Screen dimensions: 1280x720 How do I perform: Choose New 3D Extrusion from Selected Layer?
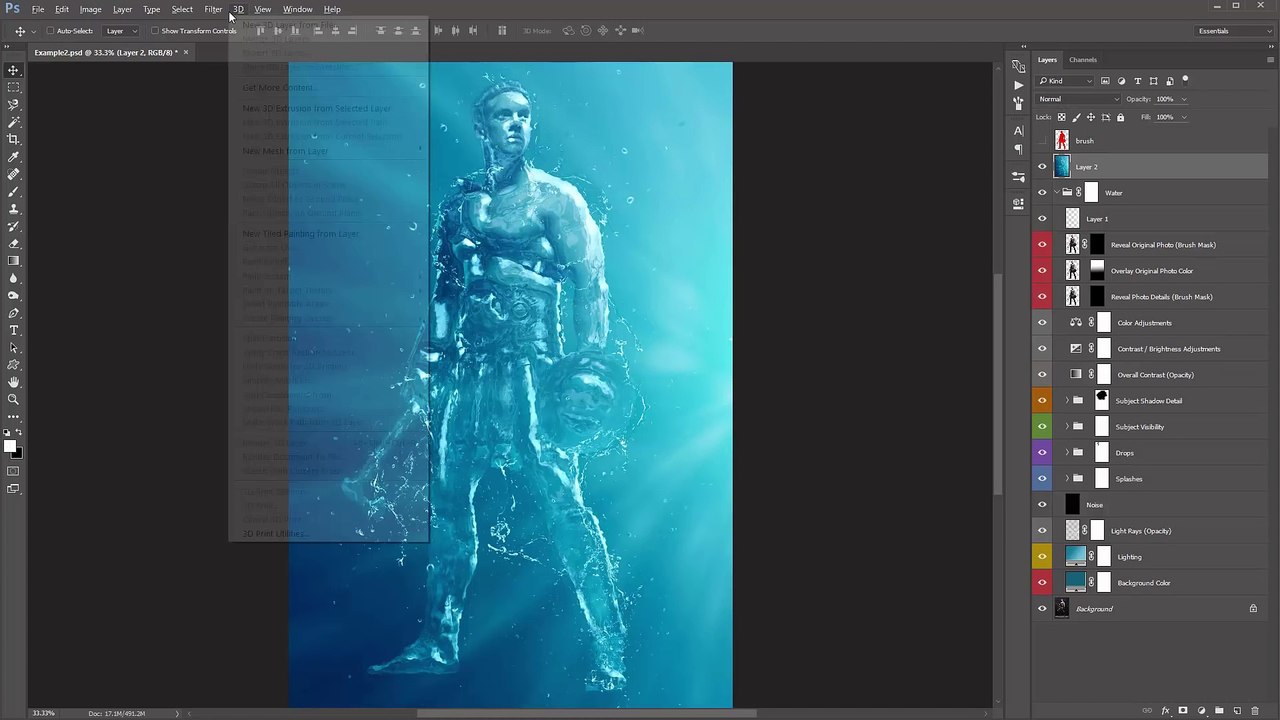point(316,108)
